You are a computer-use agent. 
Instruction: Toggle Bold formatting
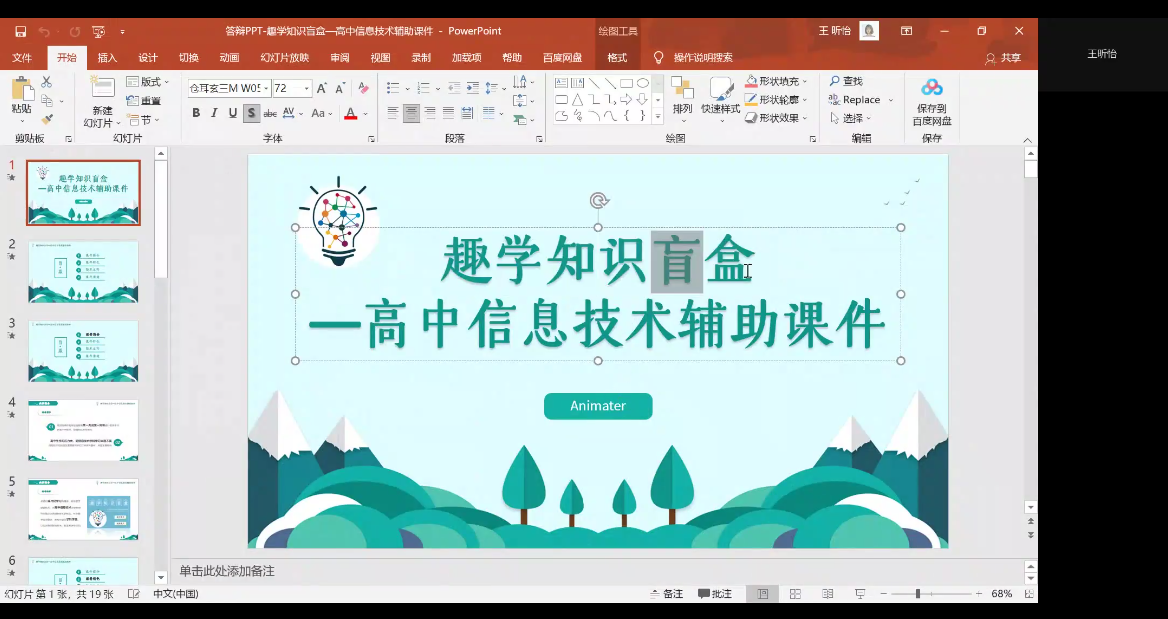pos(196,113)
